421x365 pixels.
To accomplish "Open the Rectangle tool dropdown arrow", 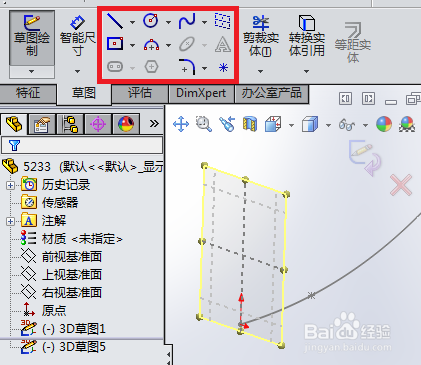I will [x=132, y=45].
